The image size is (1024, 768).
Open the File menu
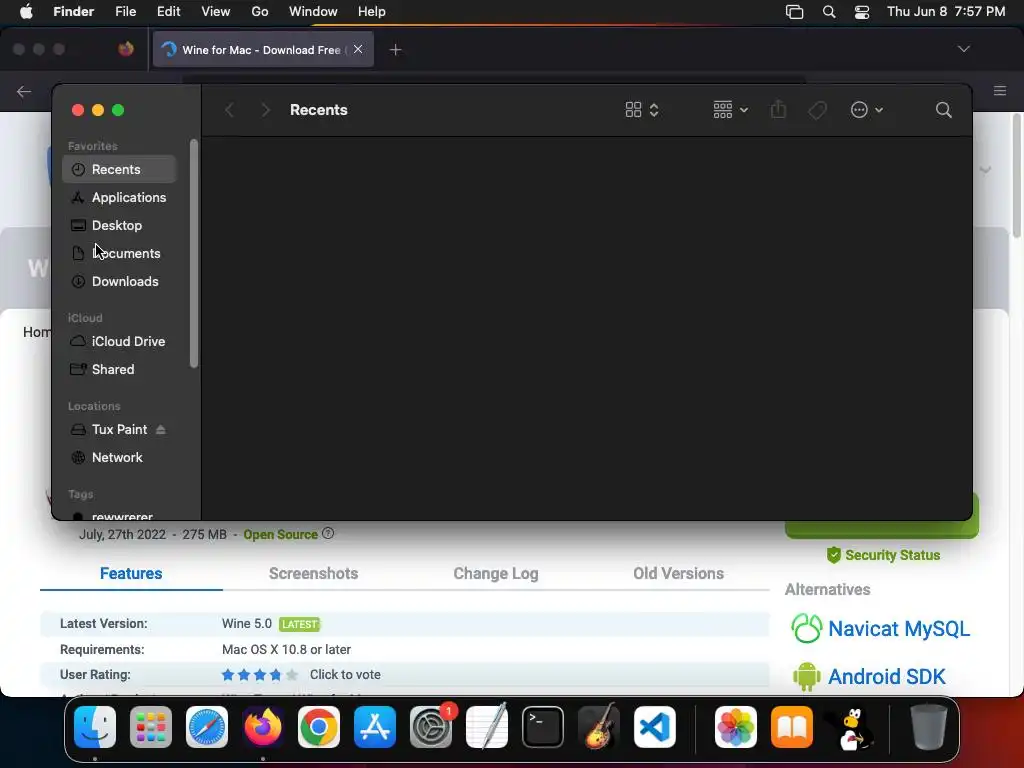(x=125, y=12)
